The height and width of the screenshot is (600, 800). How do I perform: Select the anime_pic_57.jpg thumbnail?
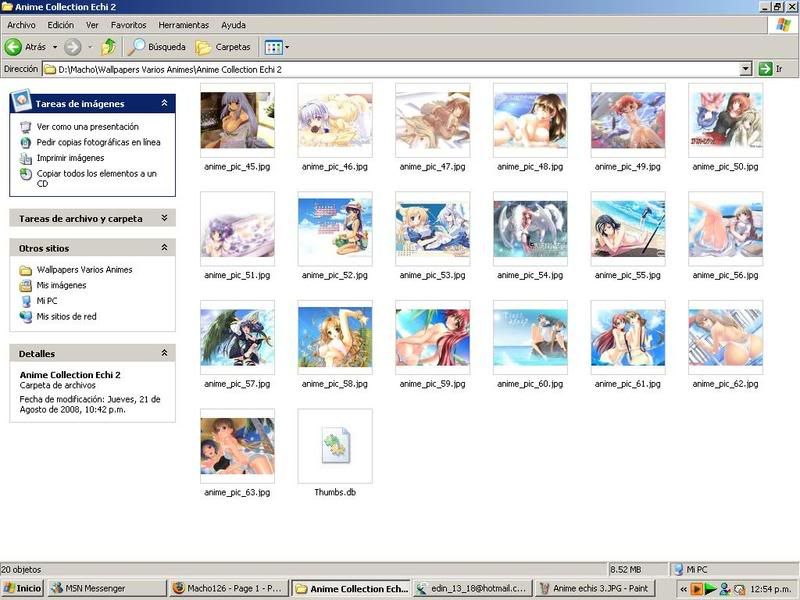[x=237, y=337]
